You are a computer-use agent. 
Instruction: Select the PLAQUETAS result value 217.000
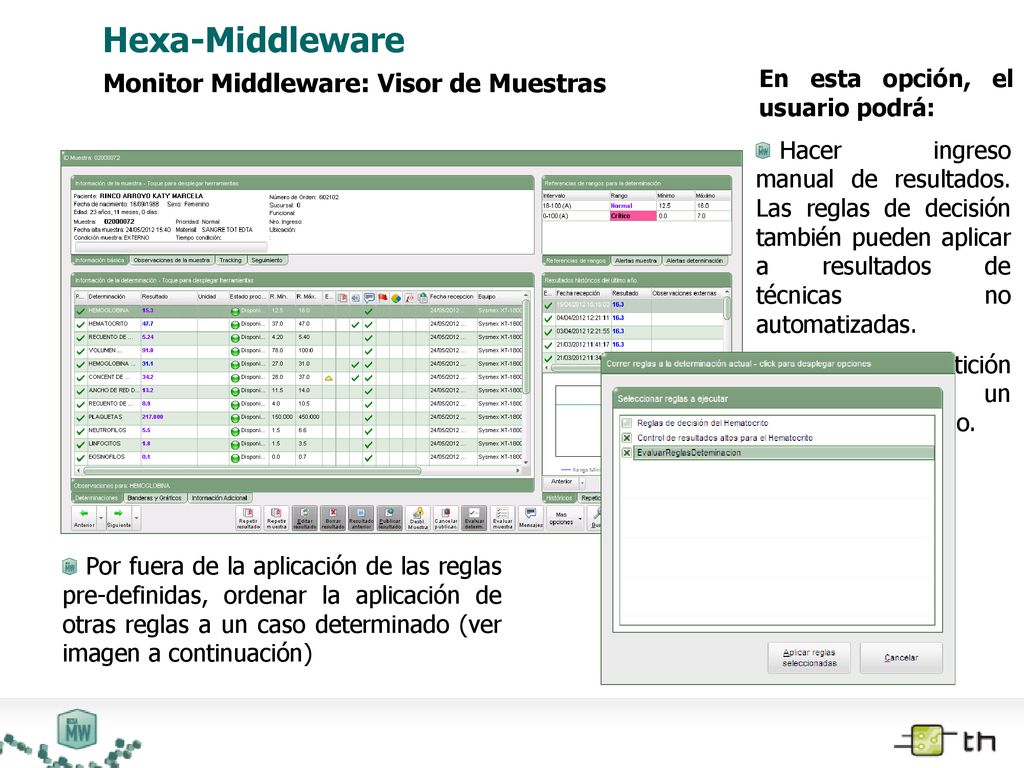click(x=152, y=417)
